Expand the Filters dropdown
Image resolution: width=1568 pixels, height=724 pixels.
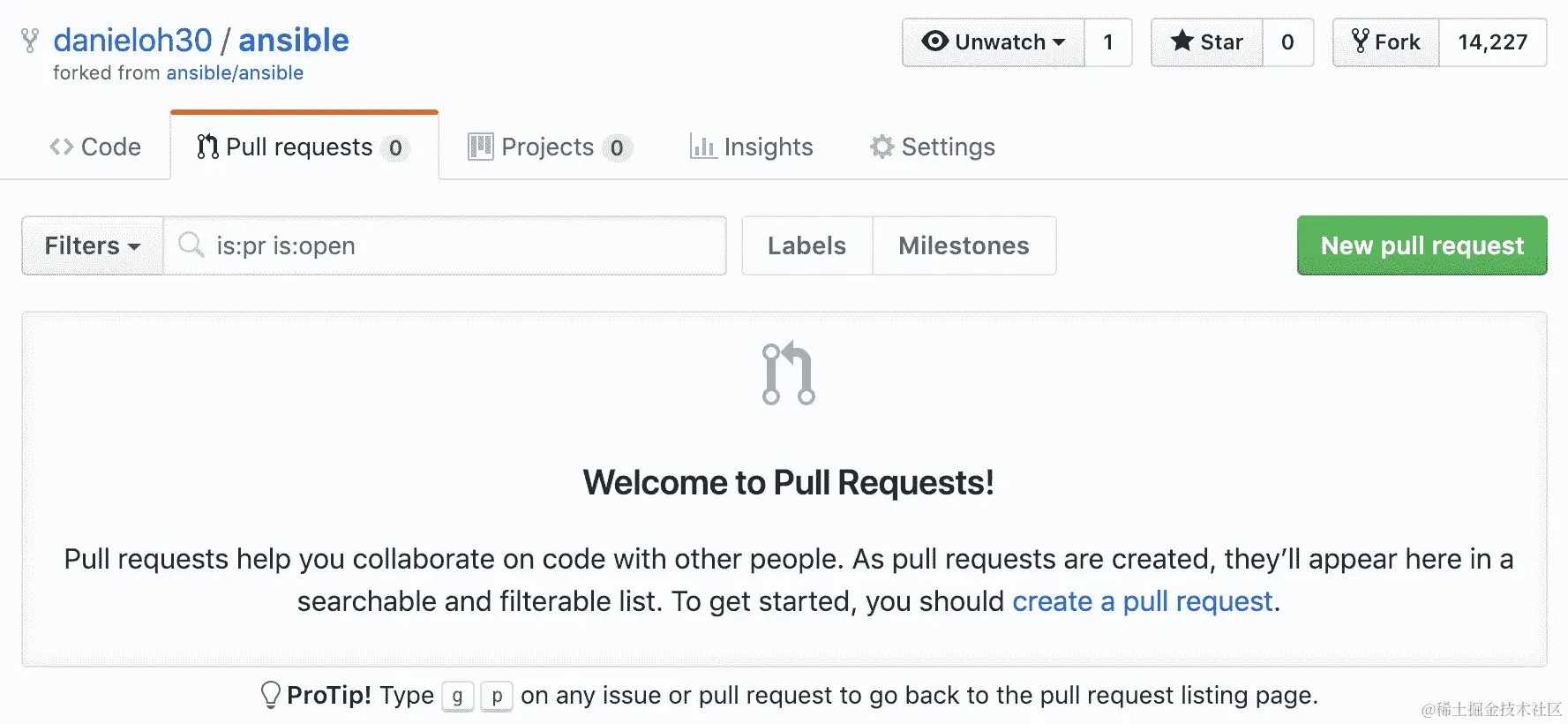pyautogui.click(x=93, y=245)
